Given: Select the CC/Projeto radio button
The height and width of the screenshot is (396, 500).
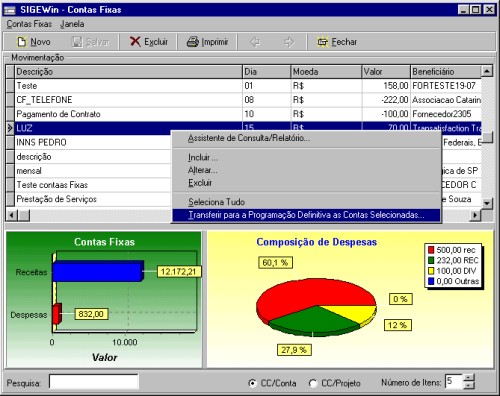Looking at the screenshot, I should pos(313,383).
